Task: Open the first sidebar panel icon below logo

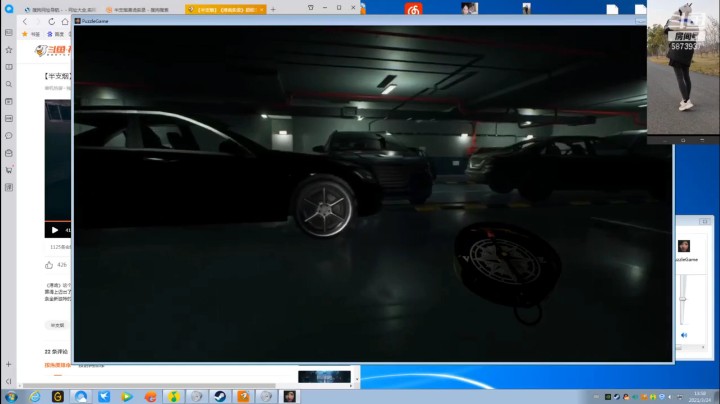Action: click(x=9, y=33)
